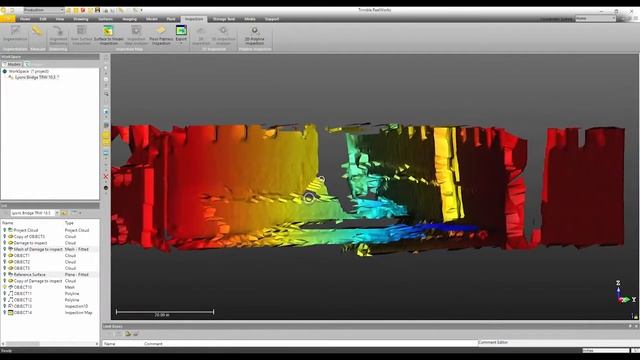Switch to the Drawing ribbon tab
The width and height of the screenshot is (640, 360).
pos(80,19)
